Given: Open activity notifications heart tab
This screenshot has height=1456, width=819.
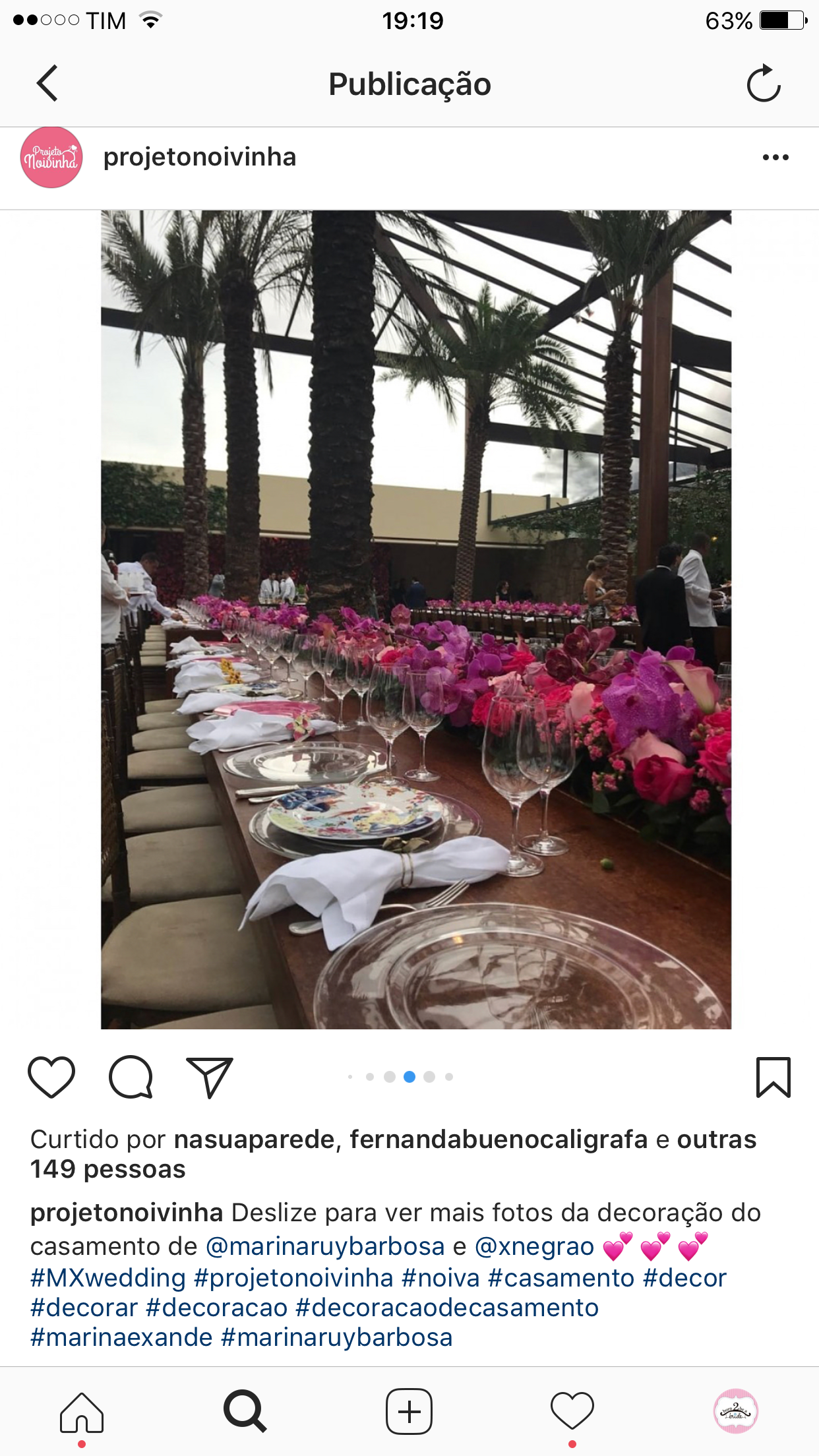Looking at the screenshot, I should point(572,1411).
